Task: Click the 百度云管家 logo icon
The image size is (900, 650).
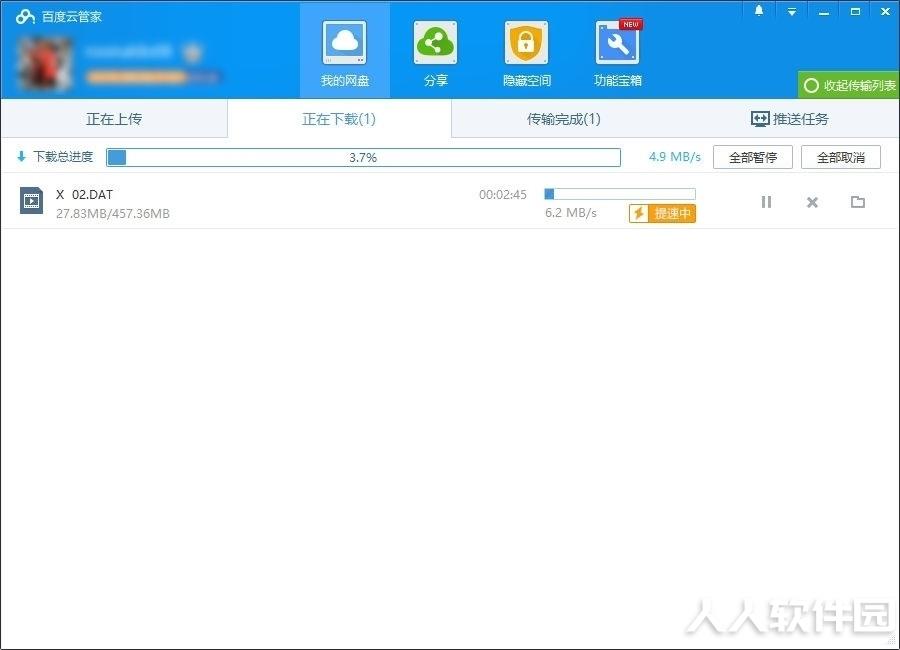Action: click(25, 16)
